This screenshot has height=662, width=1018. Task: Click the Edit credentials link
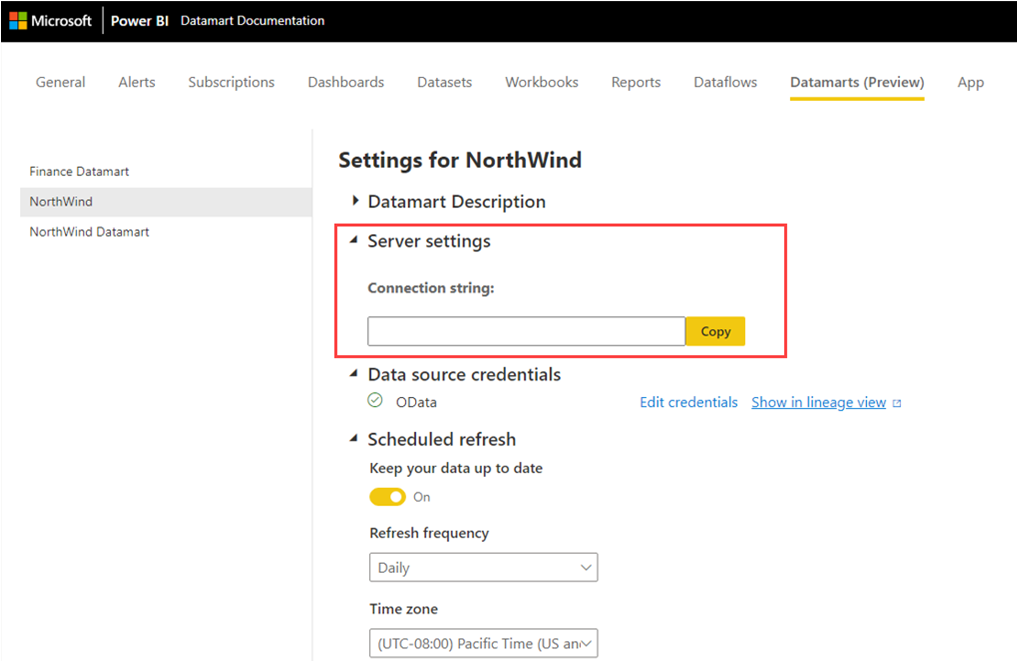pyautogui.click(x=688, y=401)
